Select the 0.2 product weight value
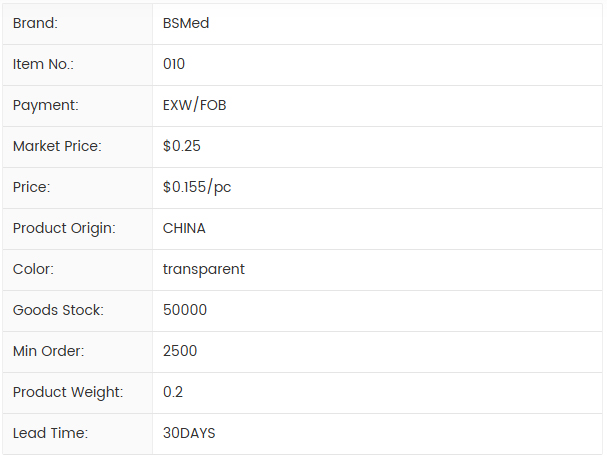Screen dimensions: 607x461 pyautogui.click(x=173, y=392)
